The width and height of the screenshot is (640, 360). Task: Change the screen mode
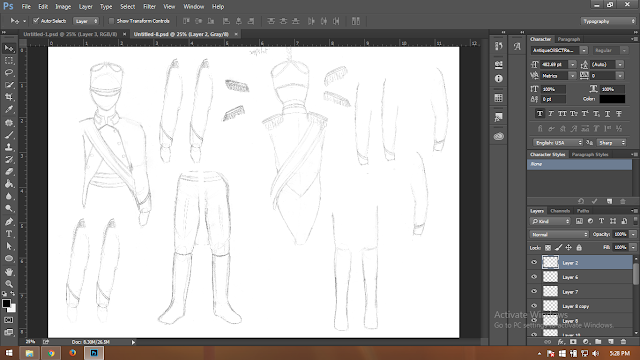[x=9, y=332]
